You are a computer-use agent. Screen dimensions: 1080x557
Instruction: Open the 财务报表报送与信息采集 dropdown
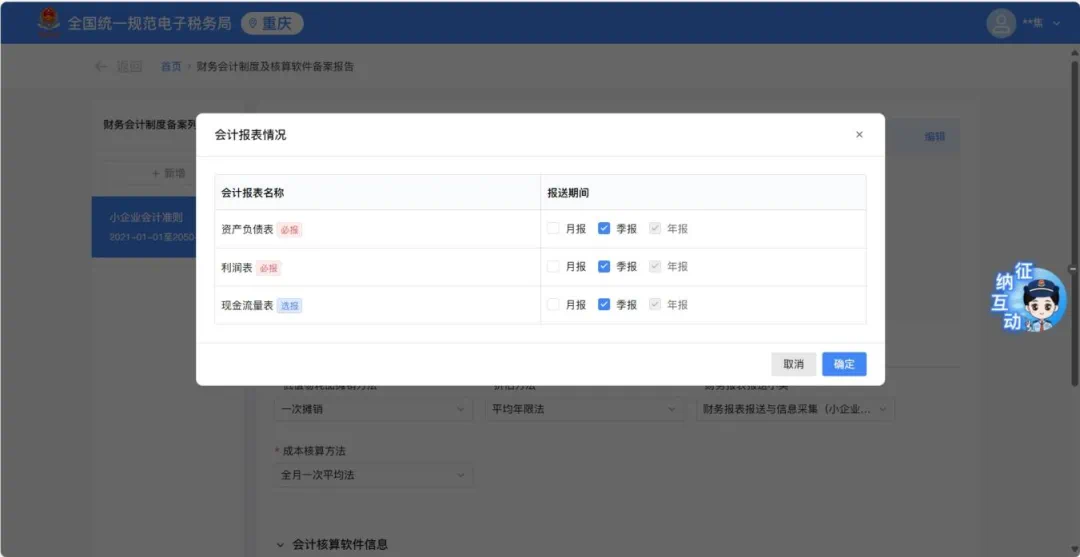[x=795, y=409]
